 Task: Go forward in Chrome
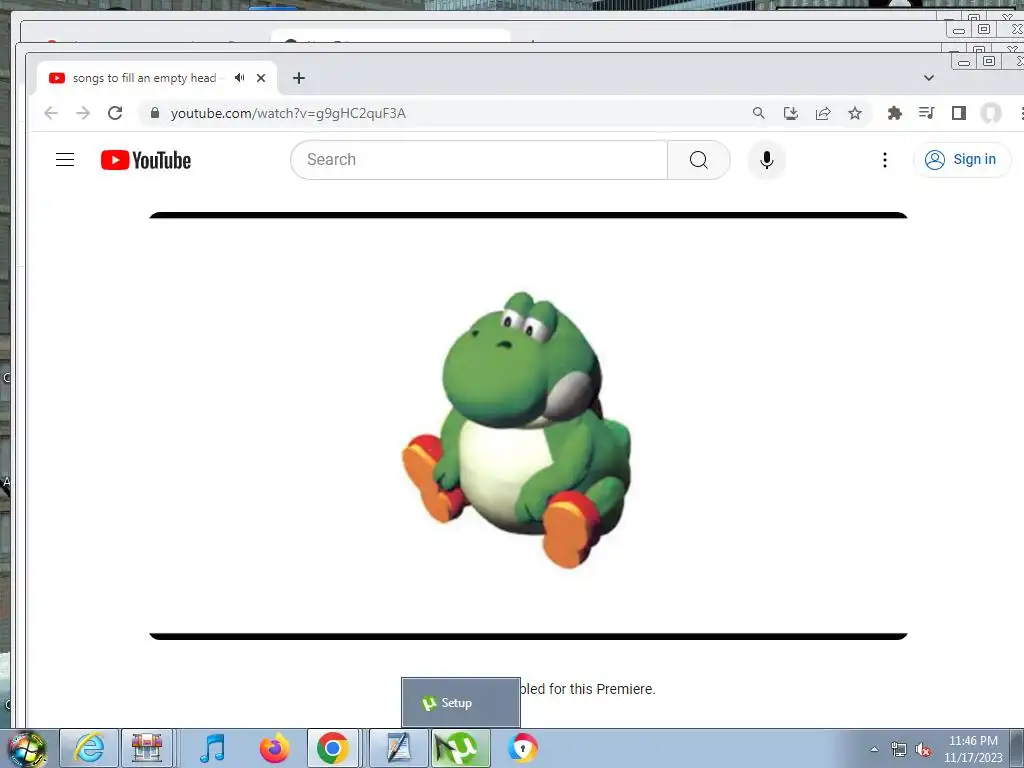click(83, 113)
